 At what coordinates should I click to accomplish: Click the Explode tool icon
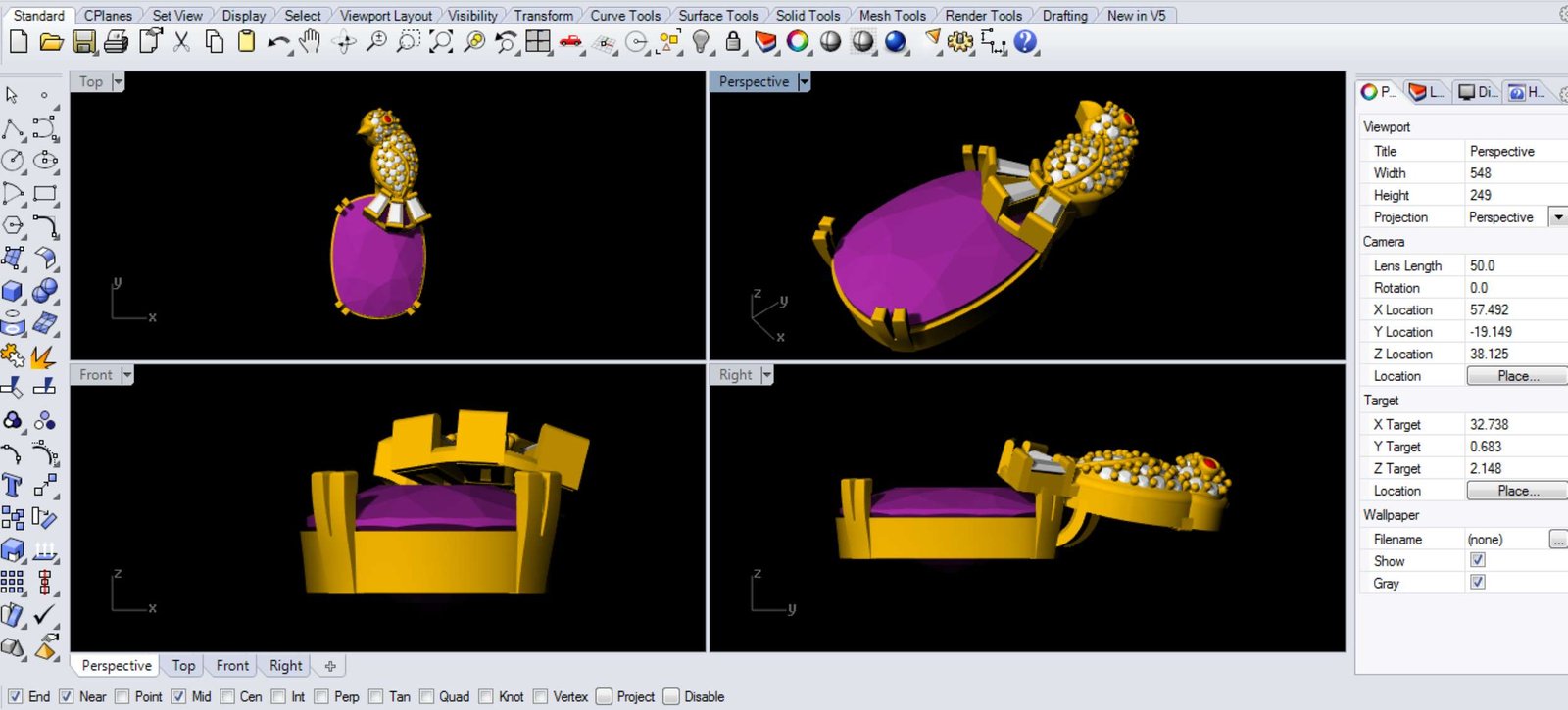(42, 356)
